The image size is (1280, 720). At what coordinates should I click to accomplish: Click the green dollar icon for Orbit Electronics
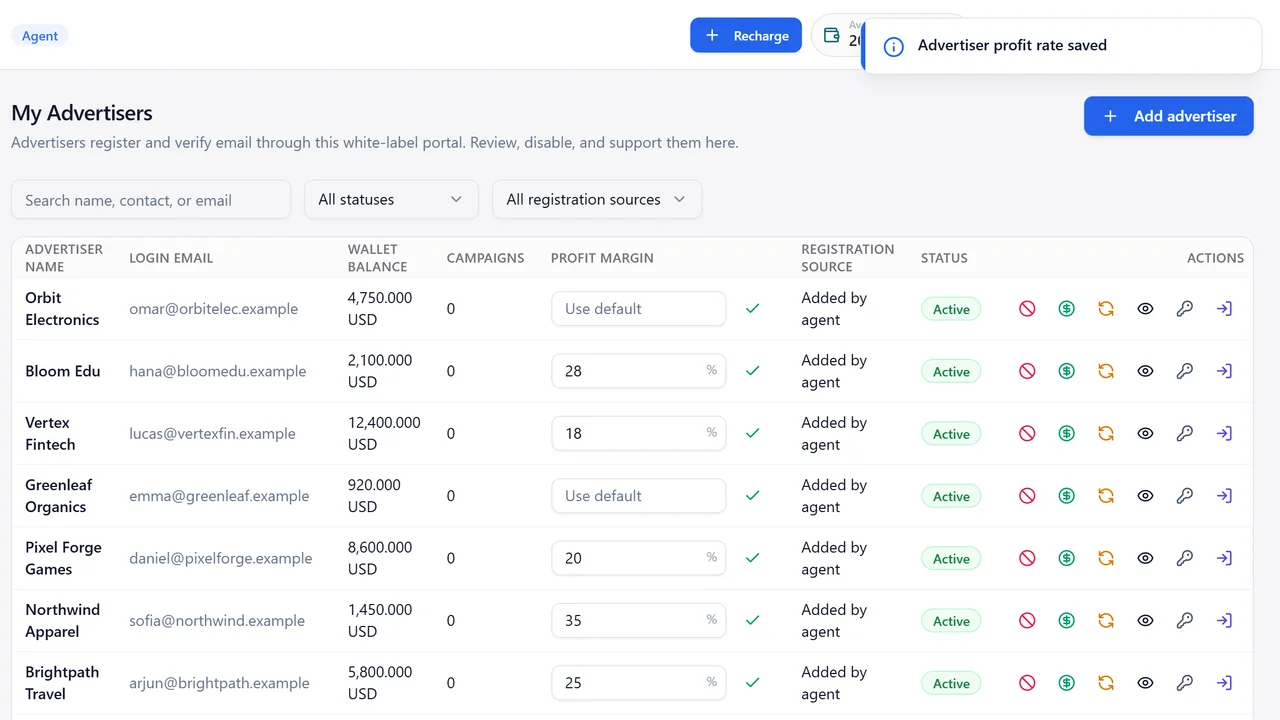(1067, 309)
